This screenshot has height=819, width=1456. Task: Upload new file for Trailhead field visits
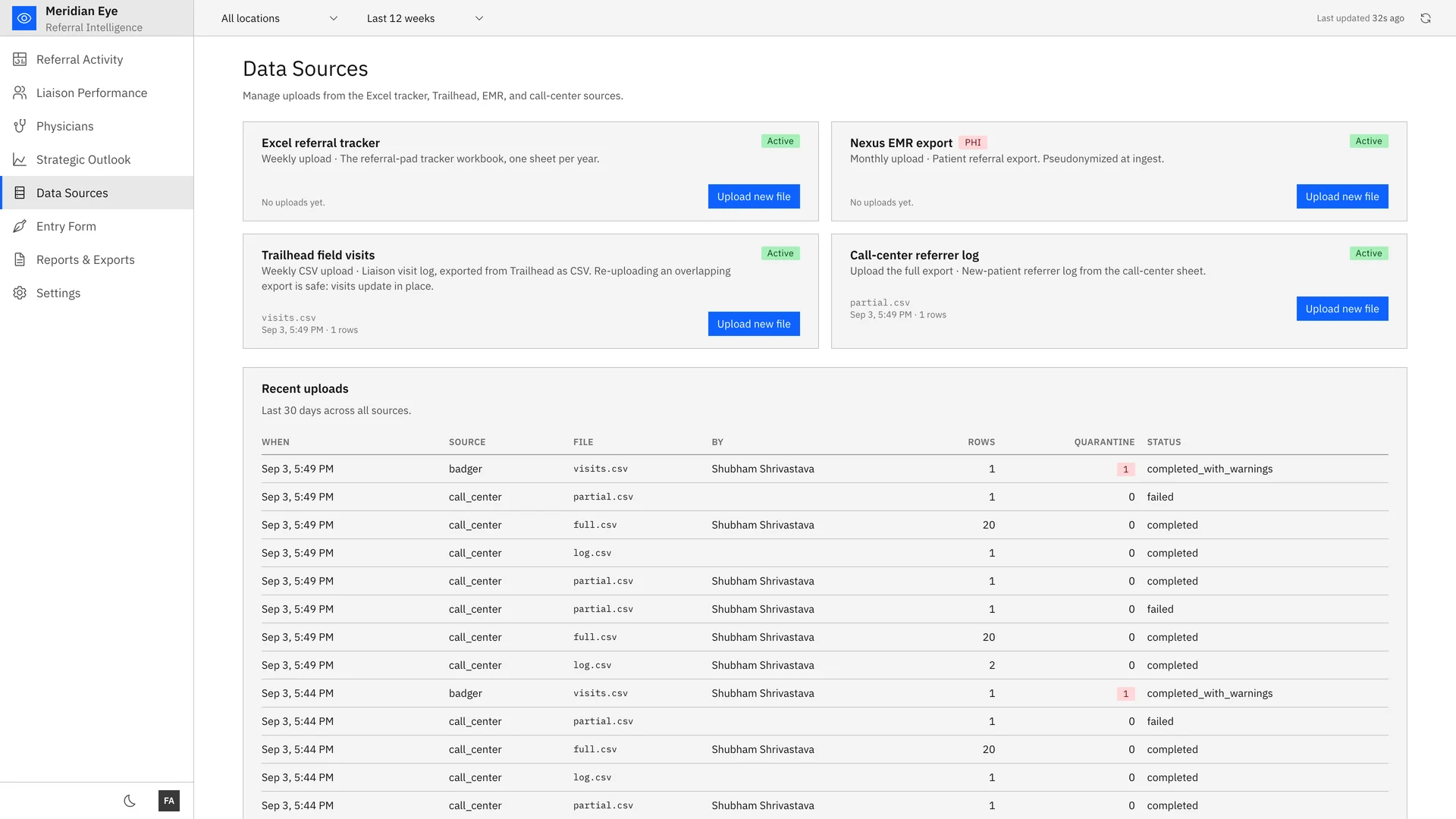(754, 324)
